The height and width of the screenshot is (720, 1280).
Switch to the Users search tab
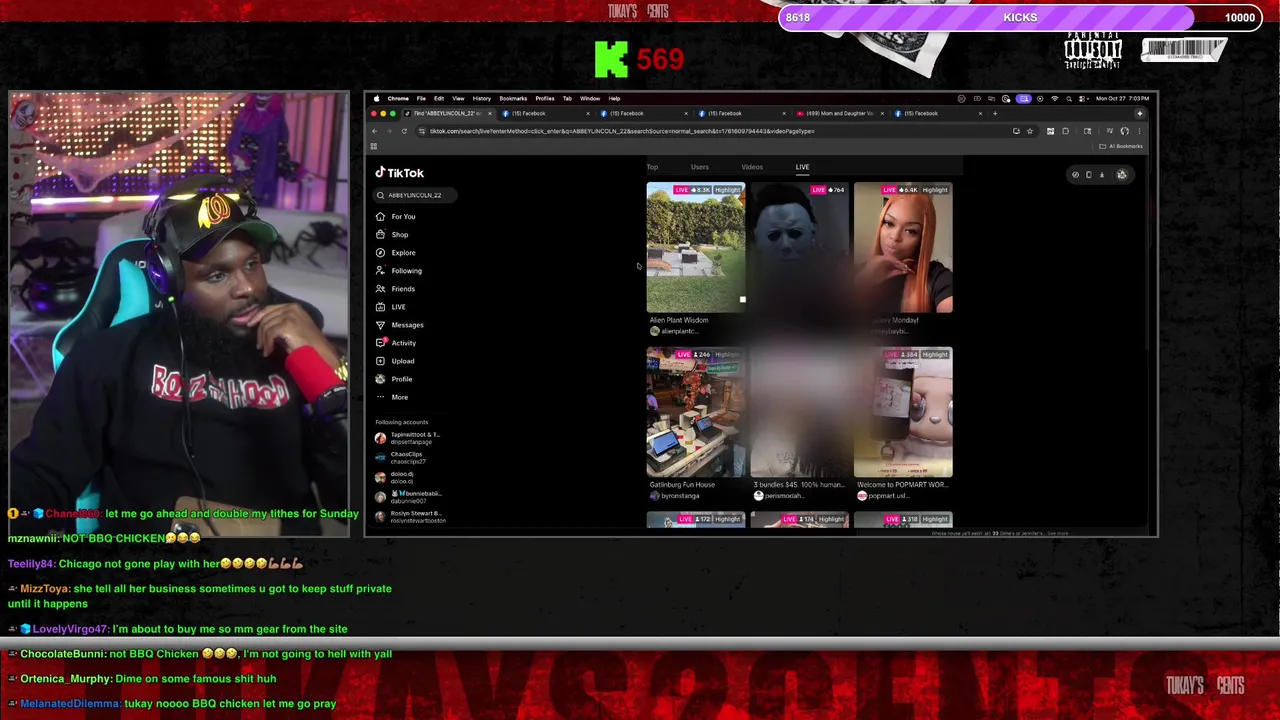(700, 167)
